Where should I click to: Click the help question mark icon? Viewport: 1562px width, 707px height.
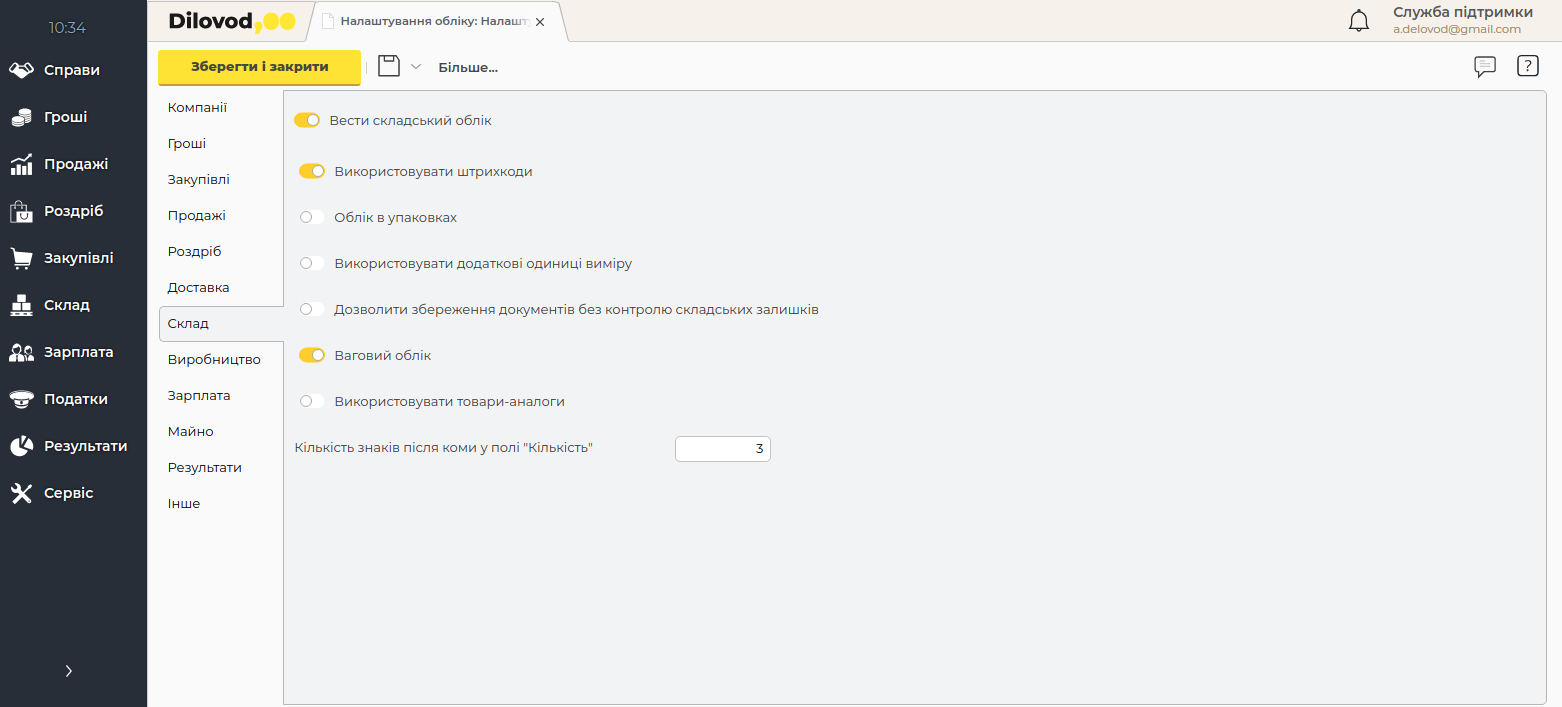[1527, 67]
